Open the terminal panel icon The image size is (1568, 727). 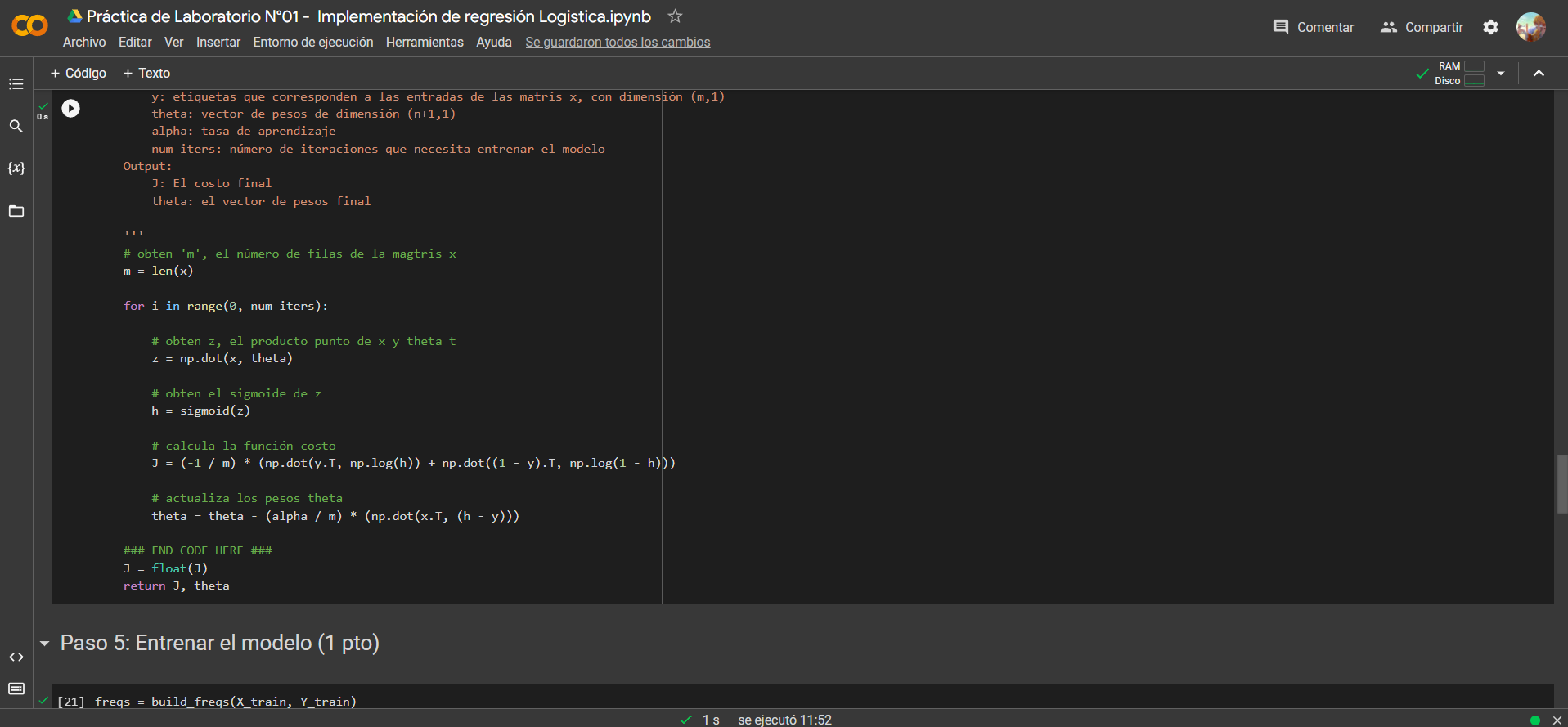pos(16,689)
